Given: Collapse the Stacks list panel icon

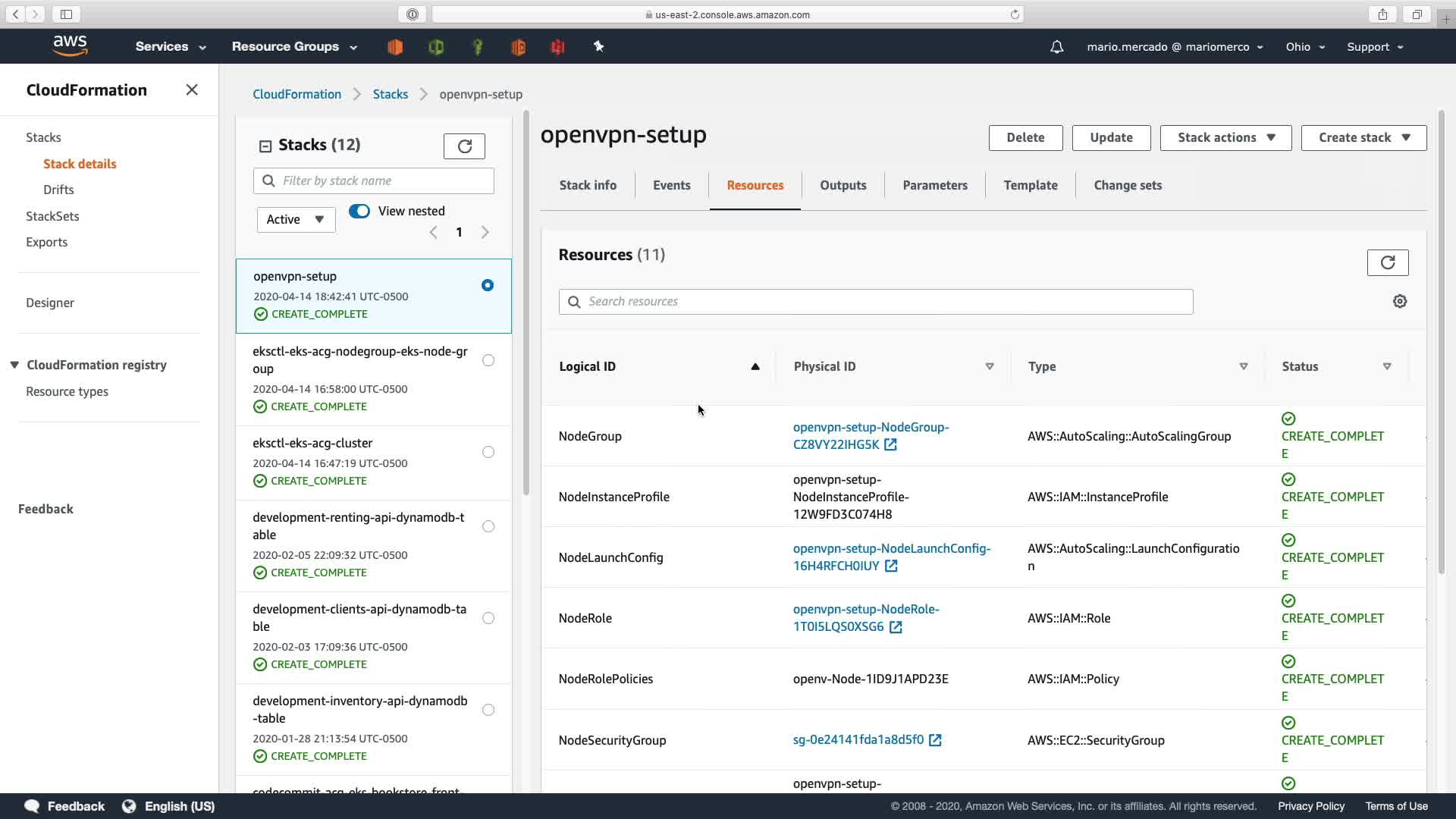Looking at the screenshot, I should pos(265,146).
